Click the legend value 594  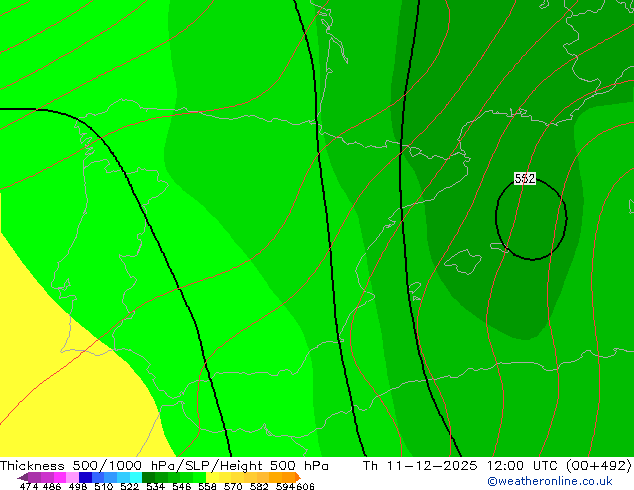click(x=285, y=486)
